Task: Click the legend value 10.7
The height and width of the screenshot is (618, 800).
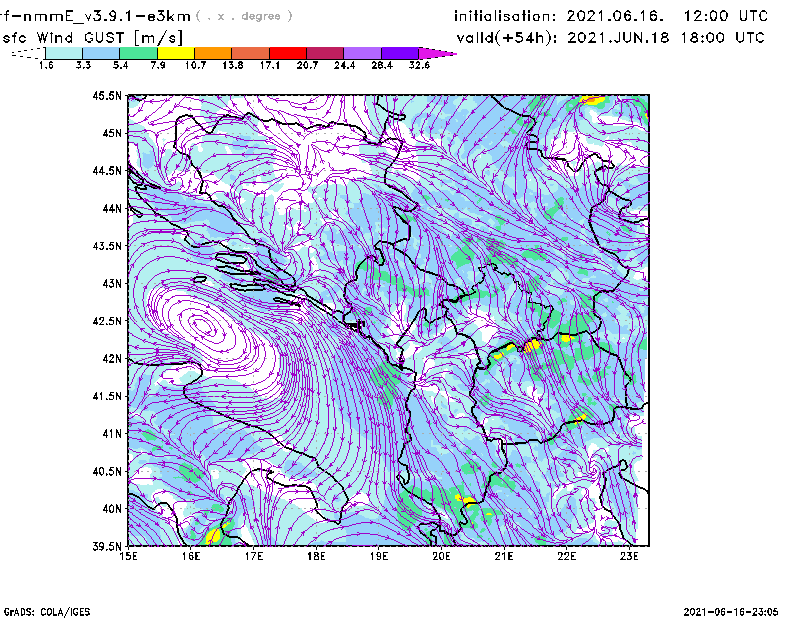Action: (195, 65)
